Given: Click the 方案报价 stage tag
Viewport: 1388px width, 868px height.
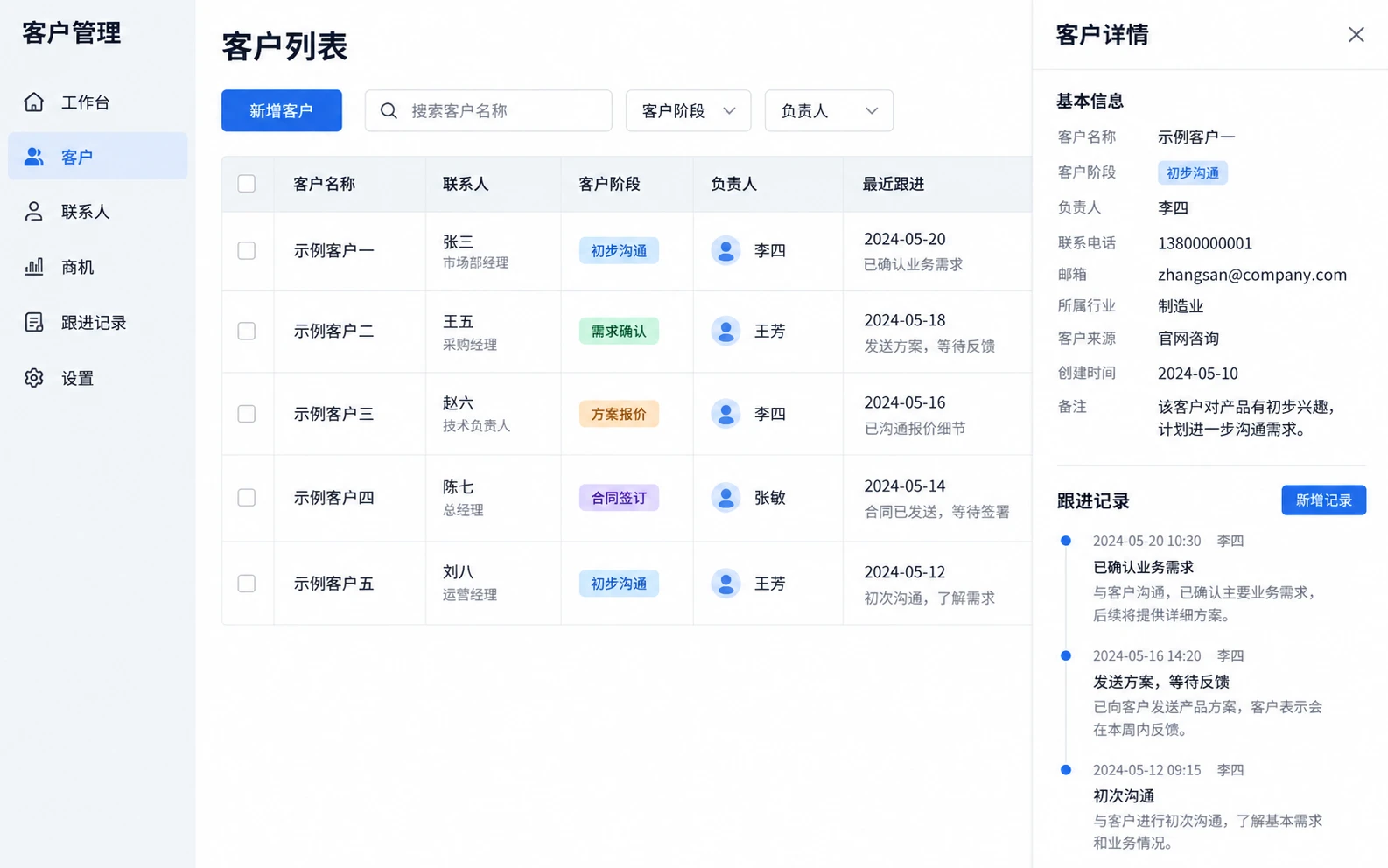Looking at the screenshot, I should pos(619,414).
